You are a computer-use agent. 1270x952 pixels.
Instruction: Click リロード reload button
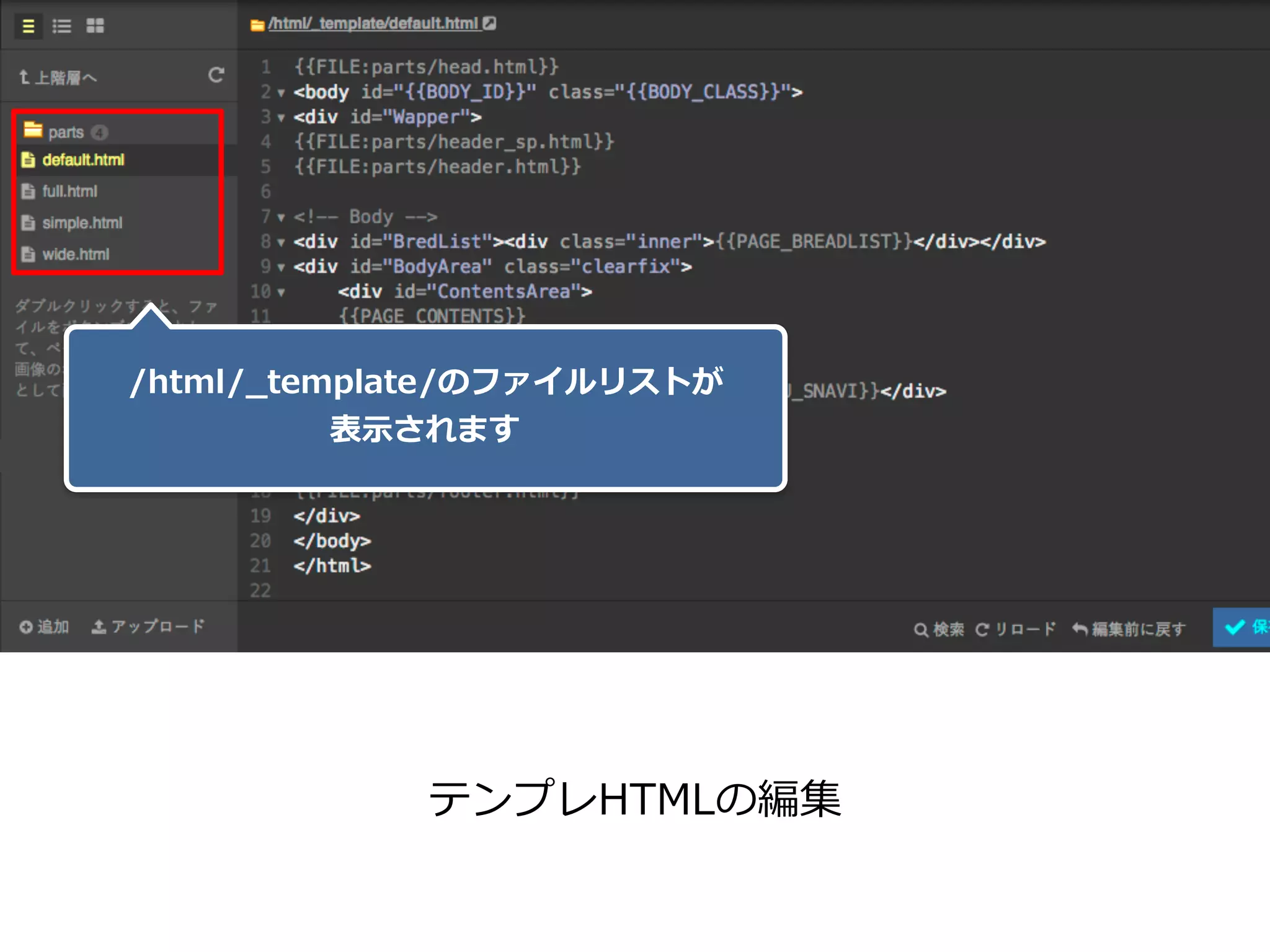coord(1015,629)
